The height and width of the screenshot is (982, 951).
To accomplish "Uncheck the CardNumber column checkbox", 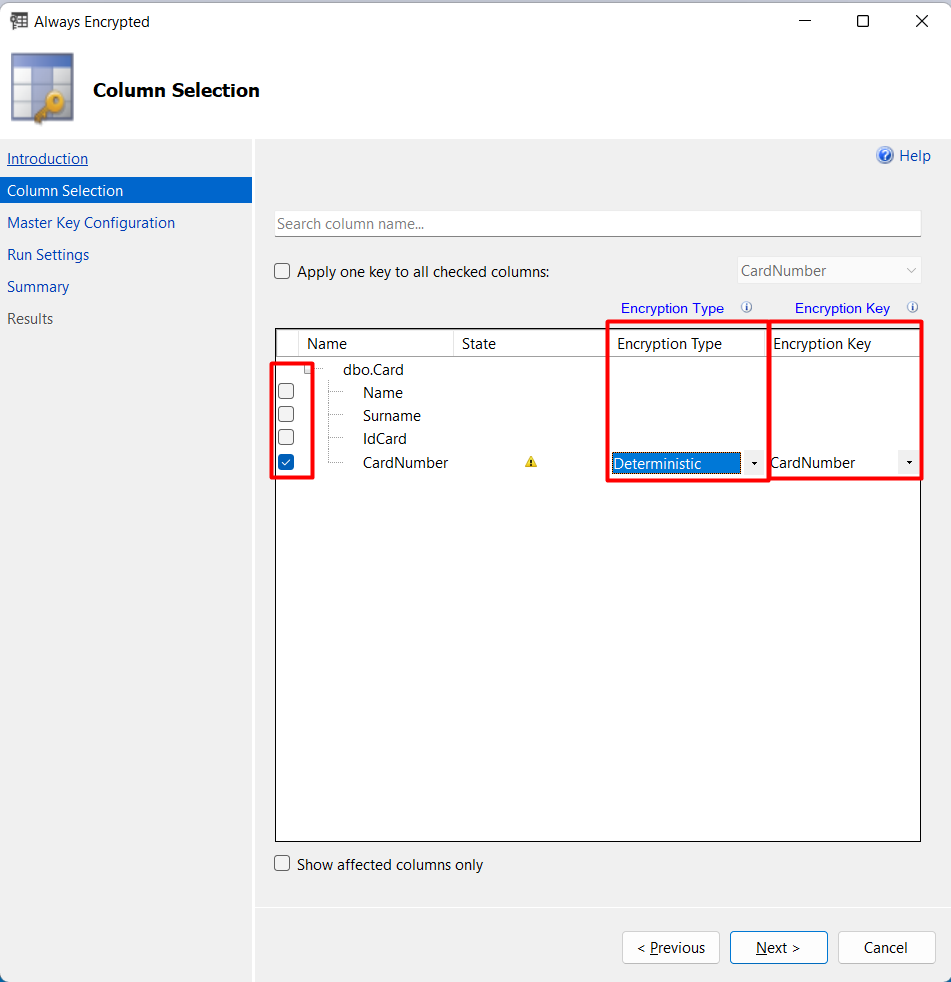I will (x=286, y=462).
